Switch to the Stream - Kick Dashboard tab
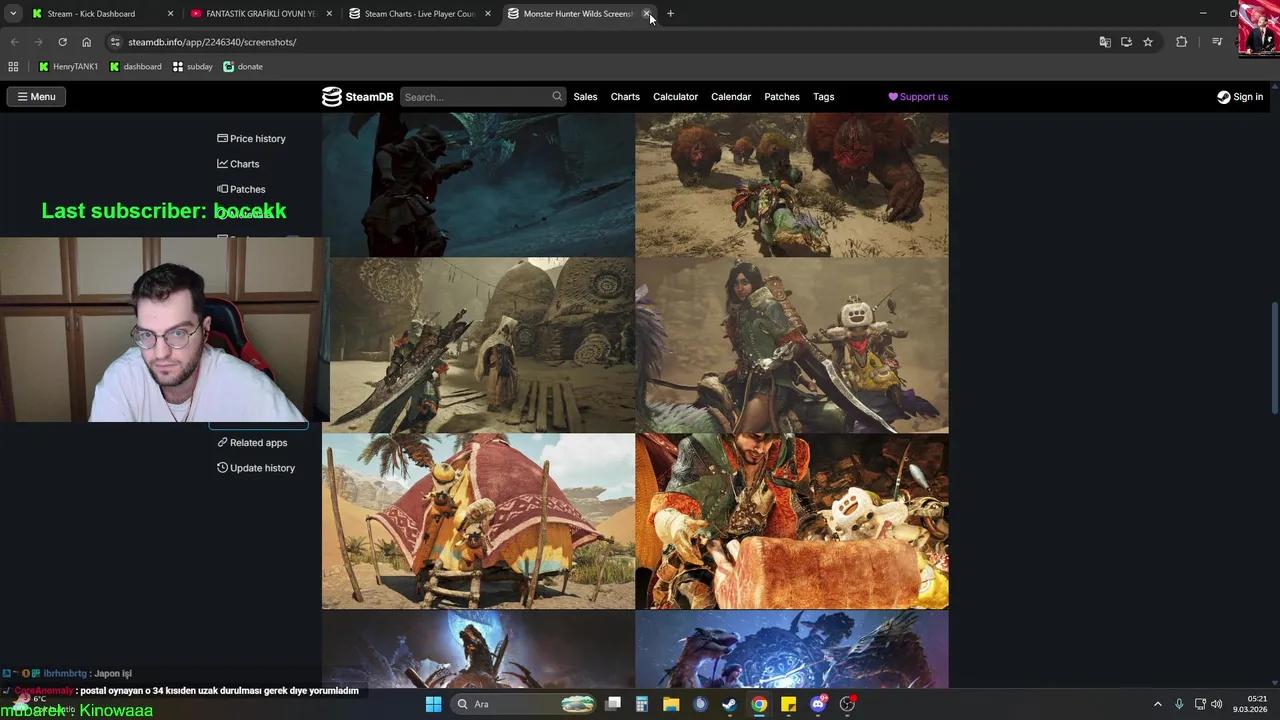 pos(91,14)
